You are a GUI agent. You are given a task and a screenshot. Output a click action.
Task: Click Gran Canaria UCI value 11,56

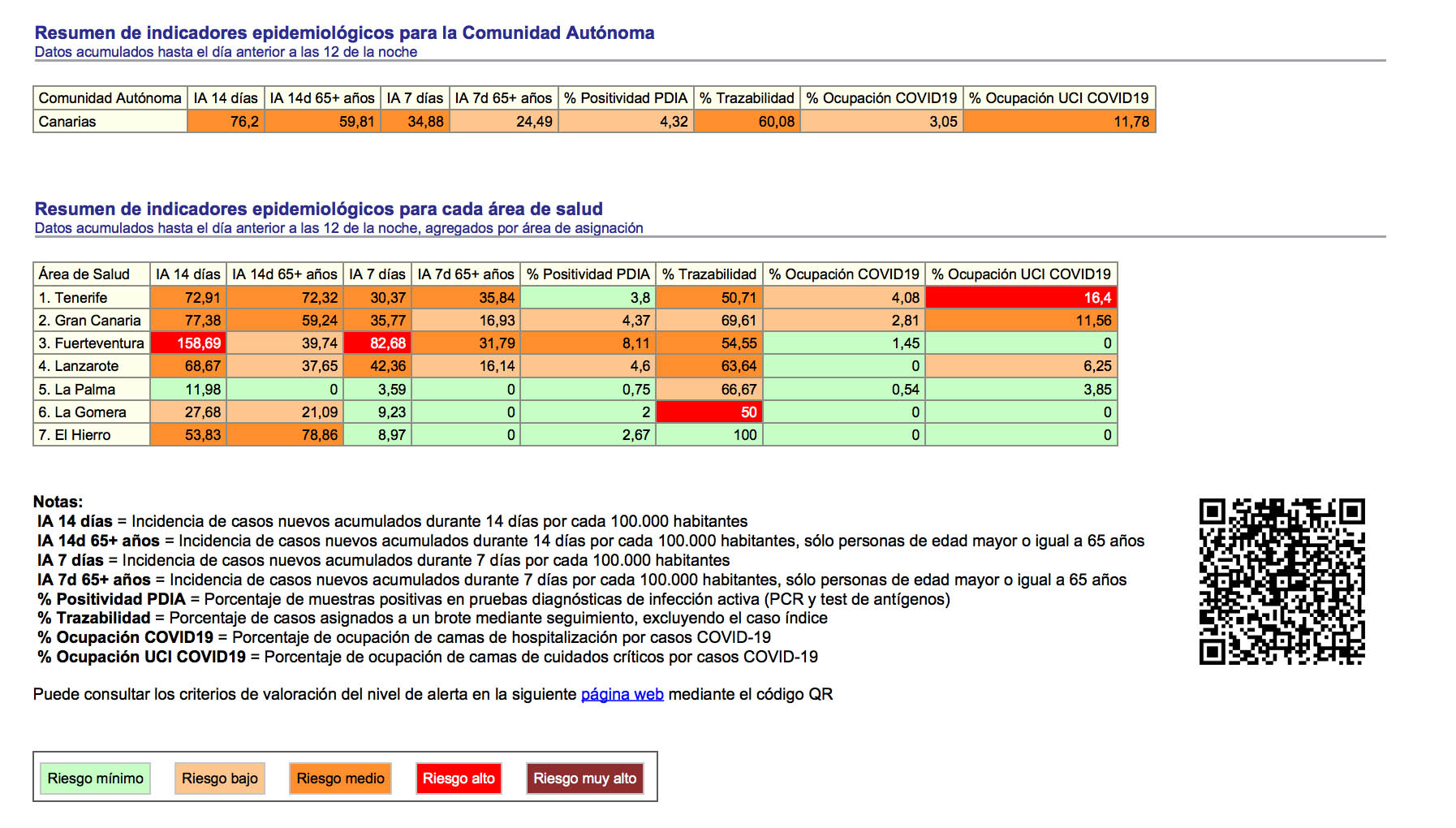1021,321
